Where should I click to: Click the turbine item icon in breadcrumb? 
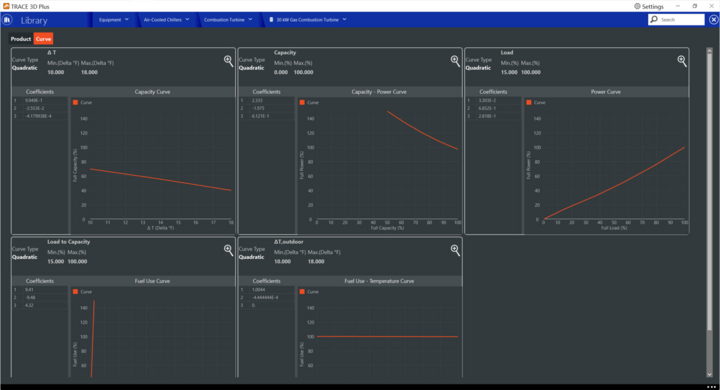(271, 20)
